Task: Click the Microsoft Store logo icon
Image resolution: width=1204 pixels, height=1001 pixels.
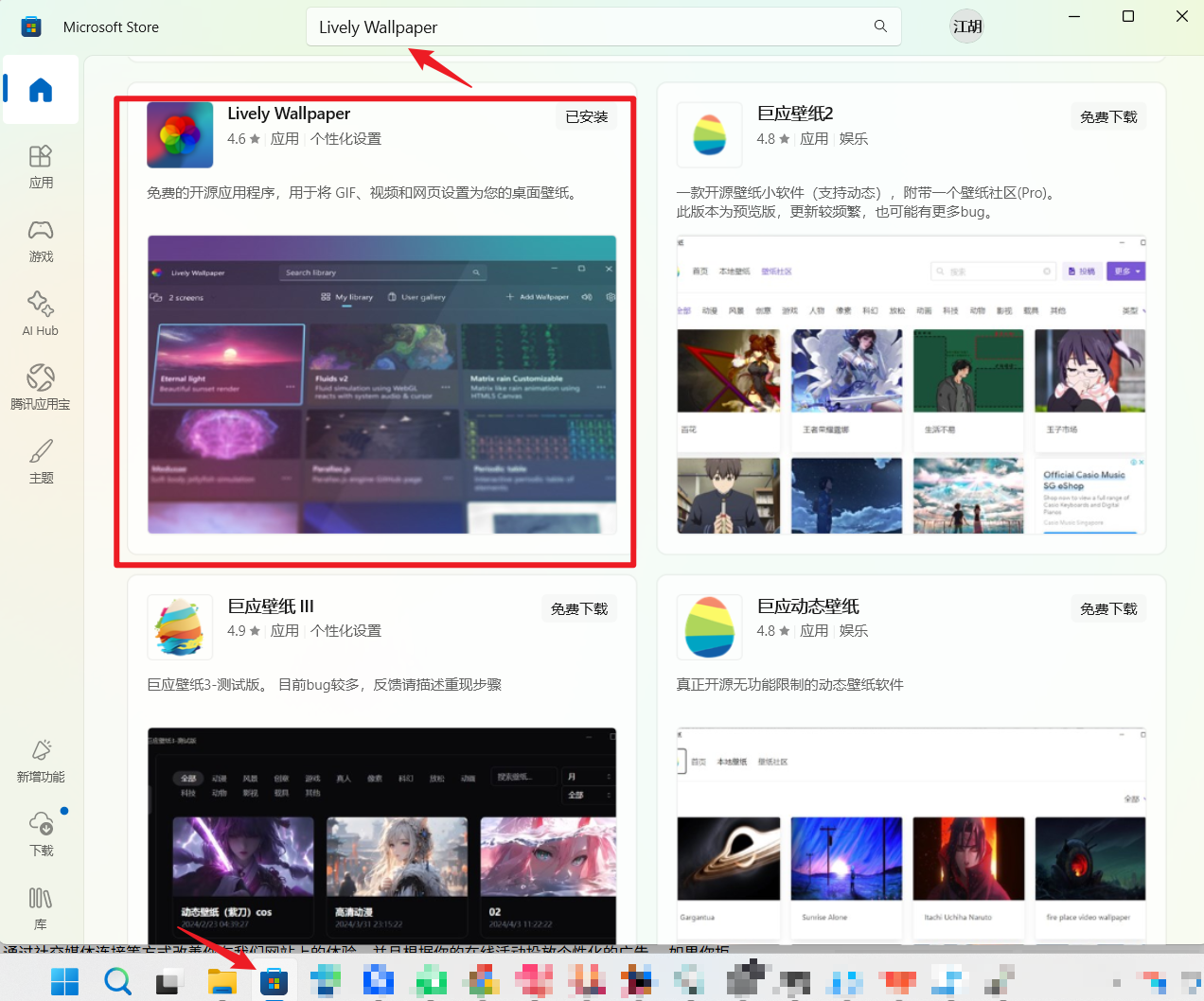Action: coord(31,26)
